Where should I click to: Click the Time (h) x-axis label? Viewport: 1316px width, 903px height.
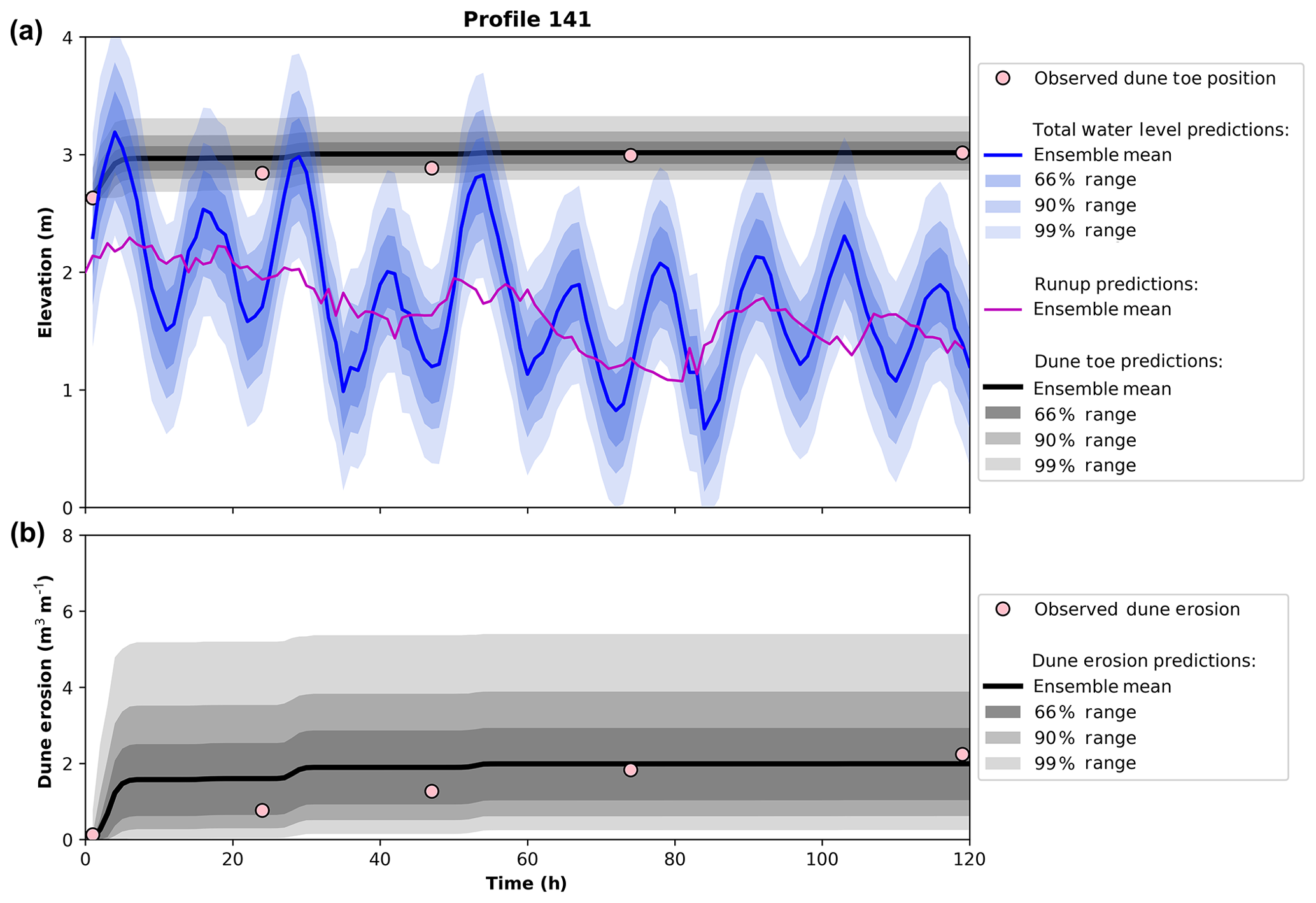(526, 884)
